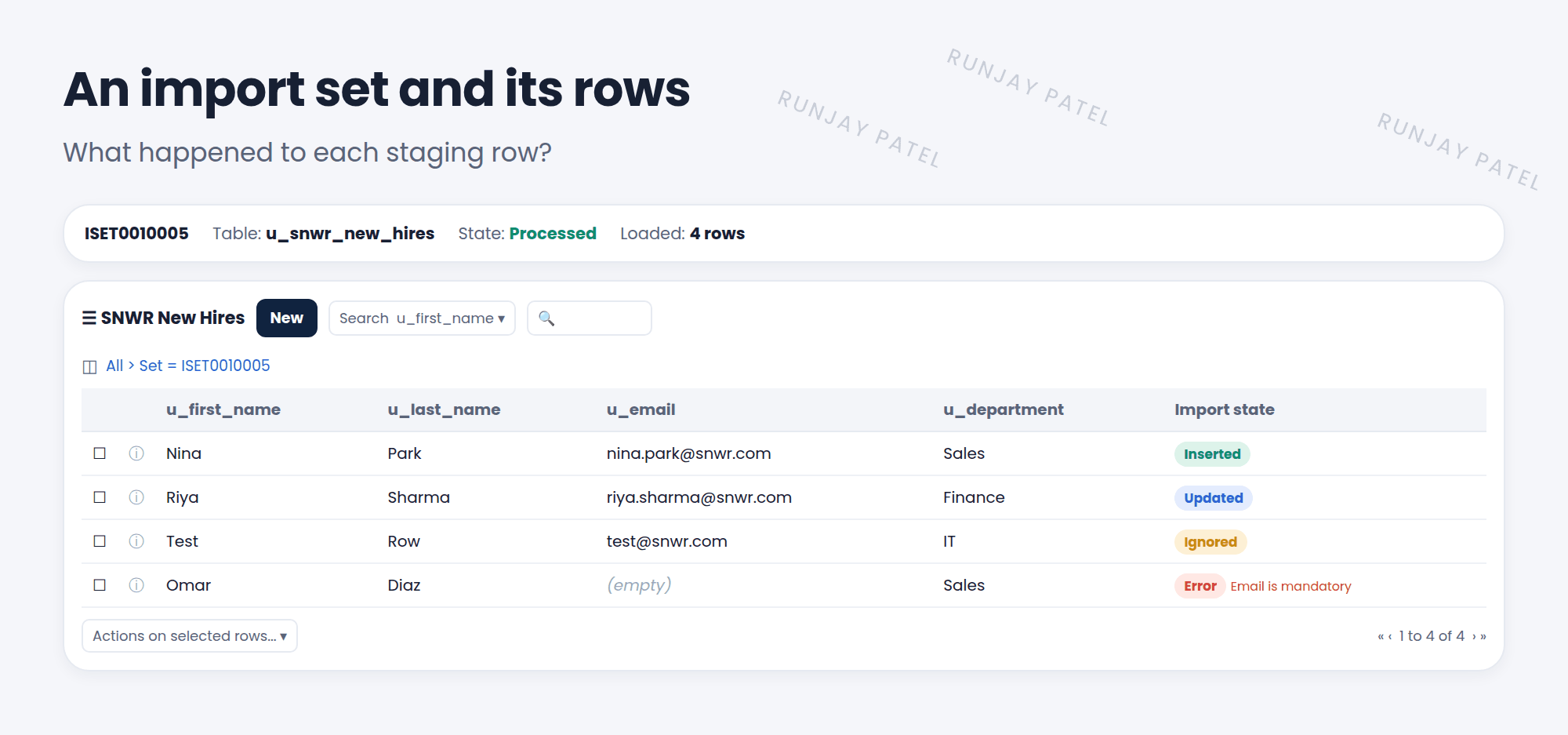Expand Actions on selected rows dropdown
This screenshot has height=735, width=1568.
click(190, 636)
